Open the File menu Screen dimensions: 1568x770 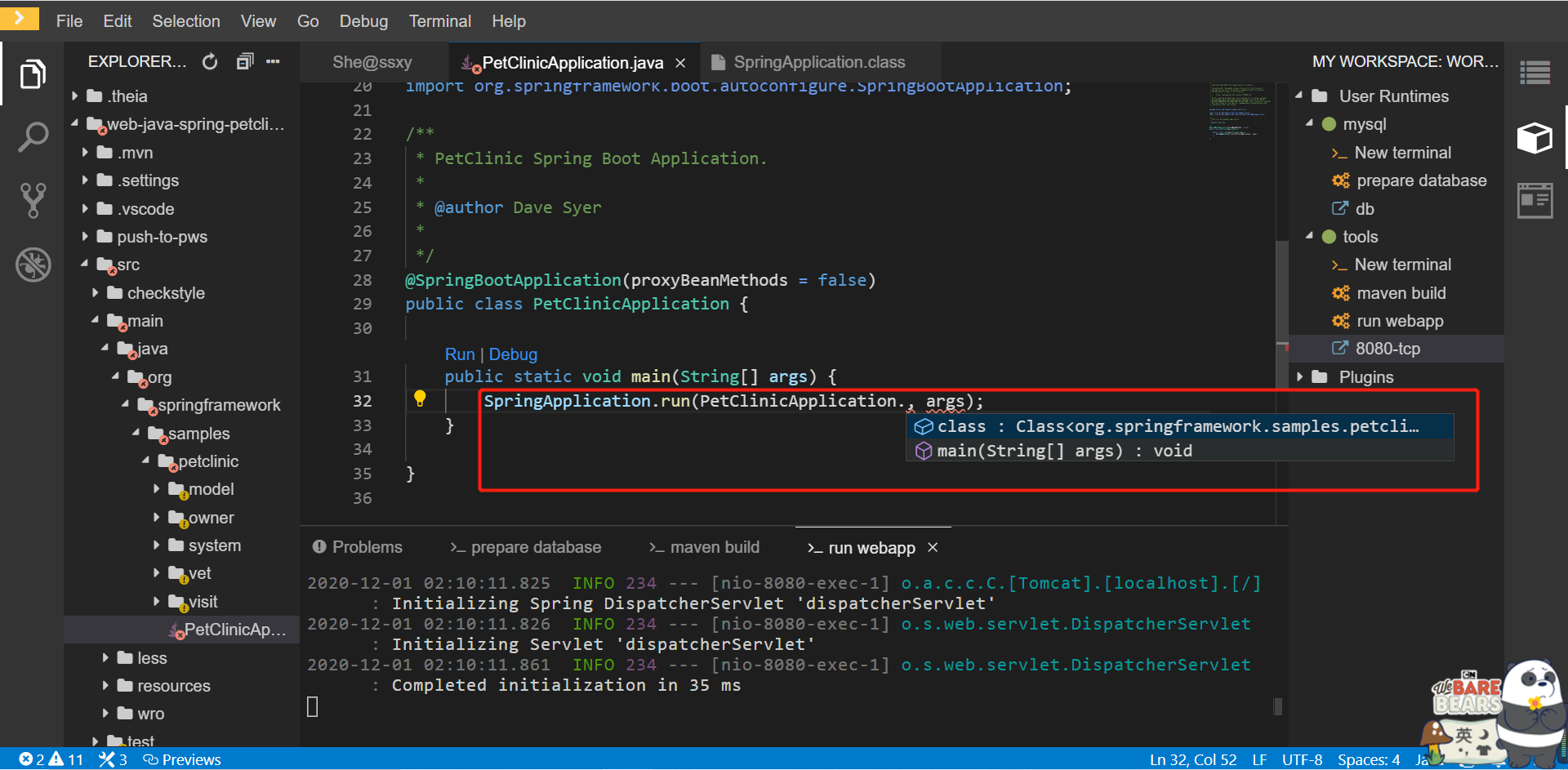pos(69,21)
